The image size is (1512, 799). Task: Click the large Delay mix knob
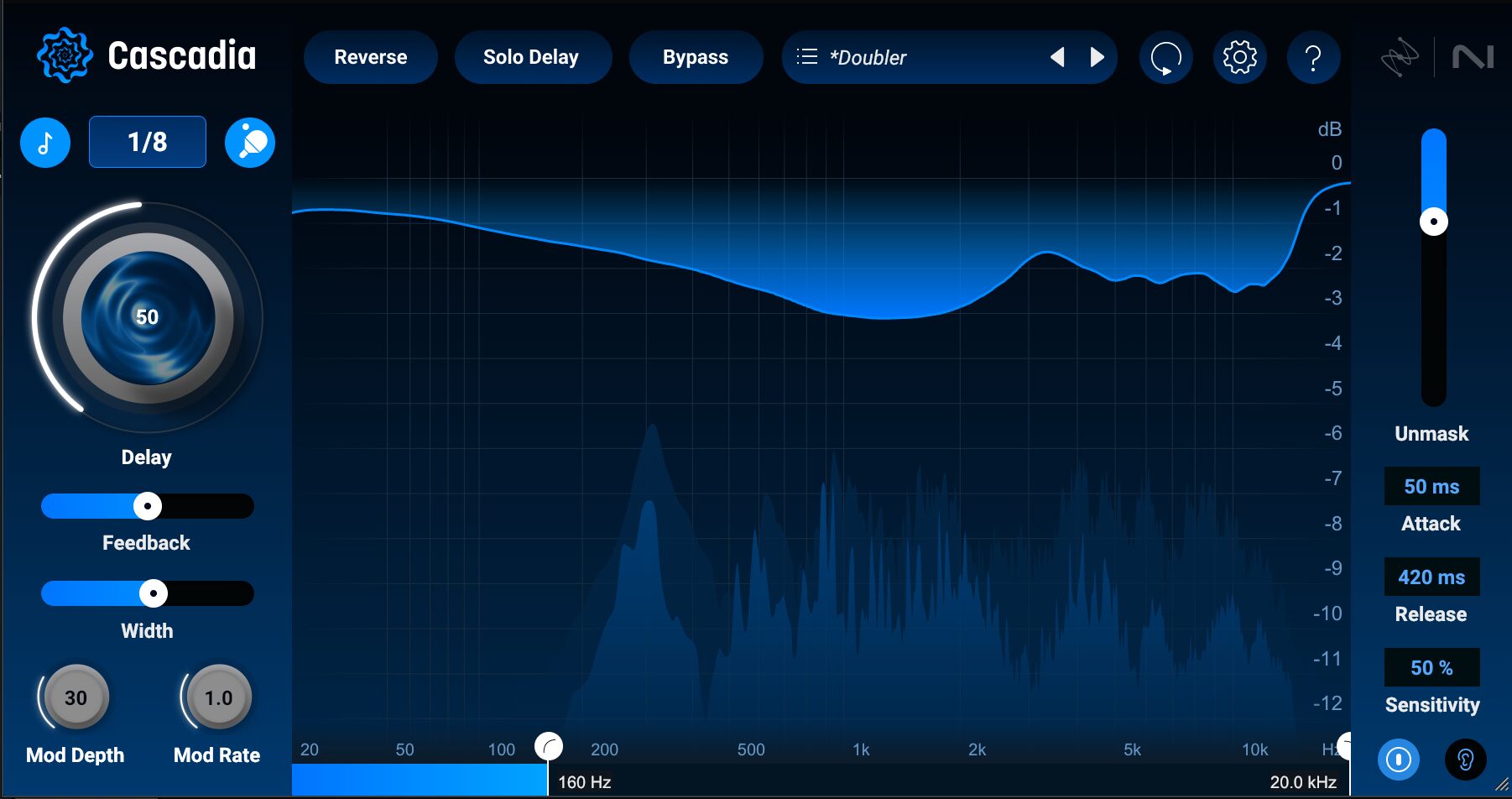pos(148,317)
